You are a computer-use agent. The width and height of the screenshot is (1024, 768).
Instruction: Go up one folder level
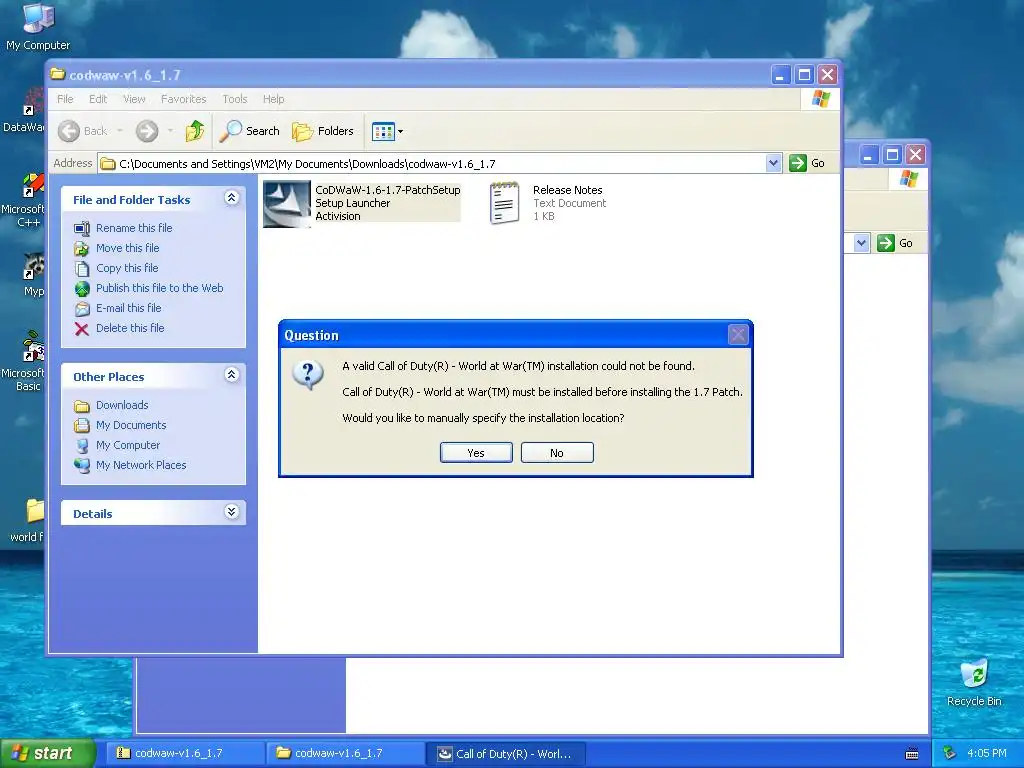(195, 131)
